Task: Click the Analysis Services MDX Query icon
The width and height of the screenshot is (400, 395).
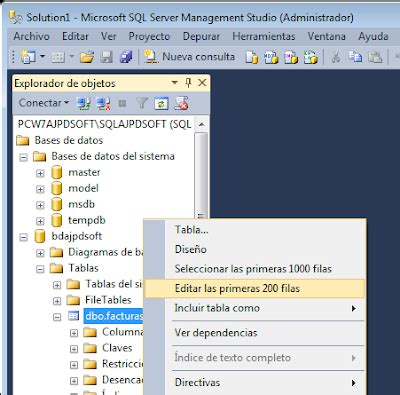Action: (271, 57)
